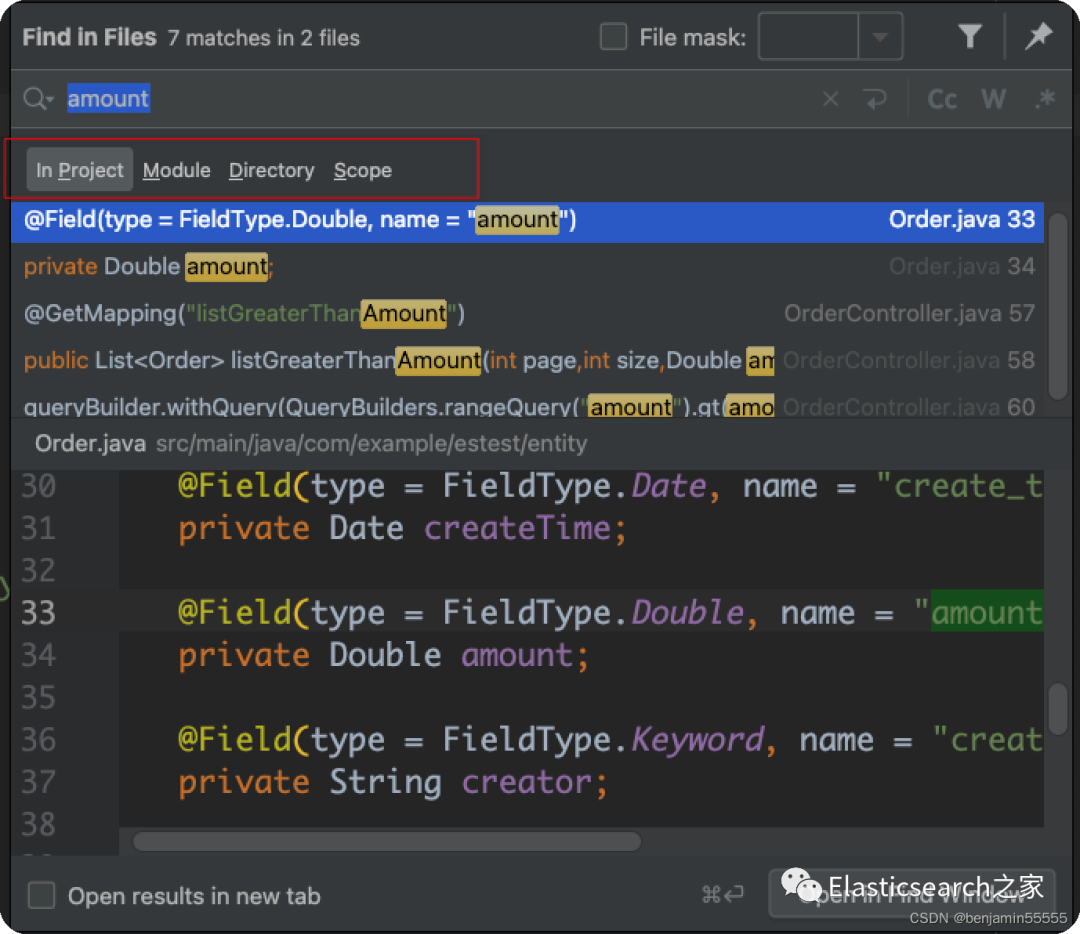Select result public List<Order> line 58
Viewport: 1080px width, 934px height.
[x=527, y=360]
